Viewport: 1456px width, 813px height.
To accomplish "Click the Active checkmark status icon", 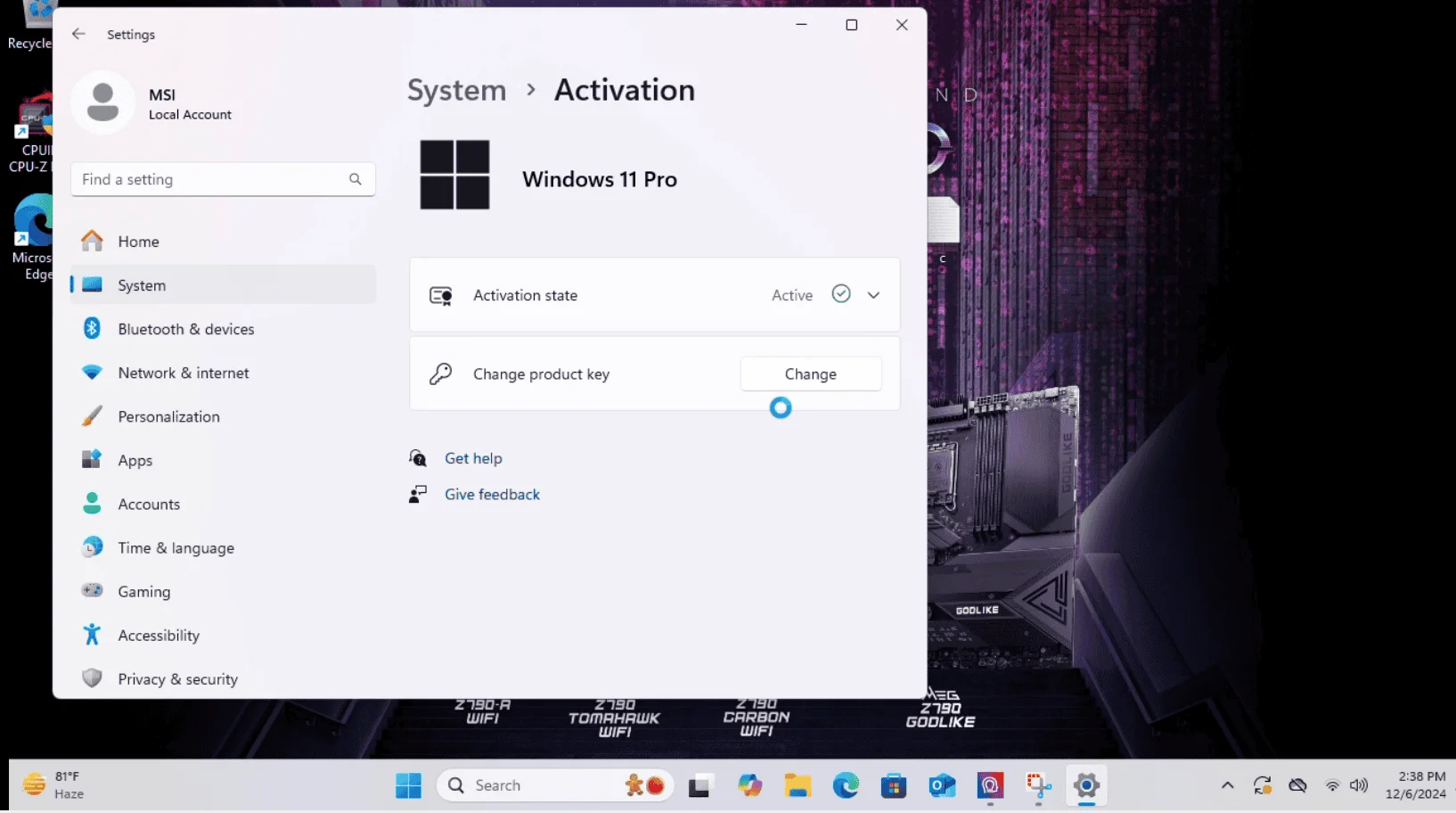I will 841,293.
